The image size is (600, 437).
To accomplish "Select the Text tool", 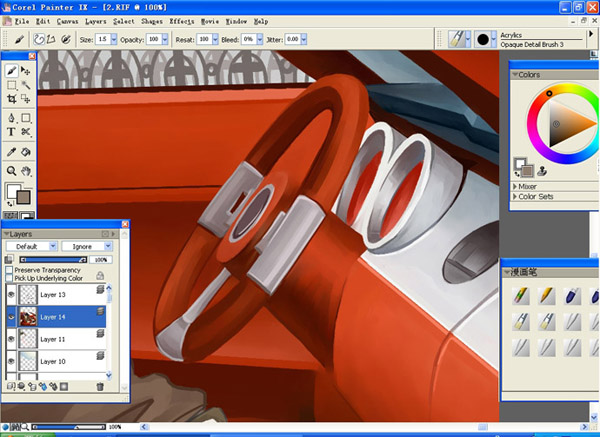I will 11,131.
